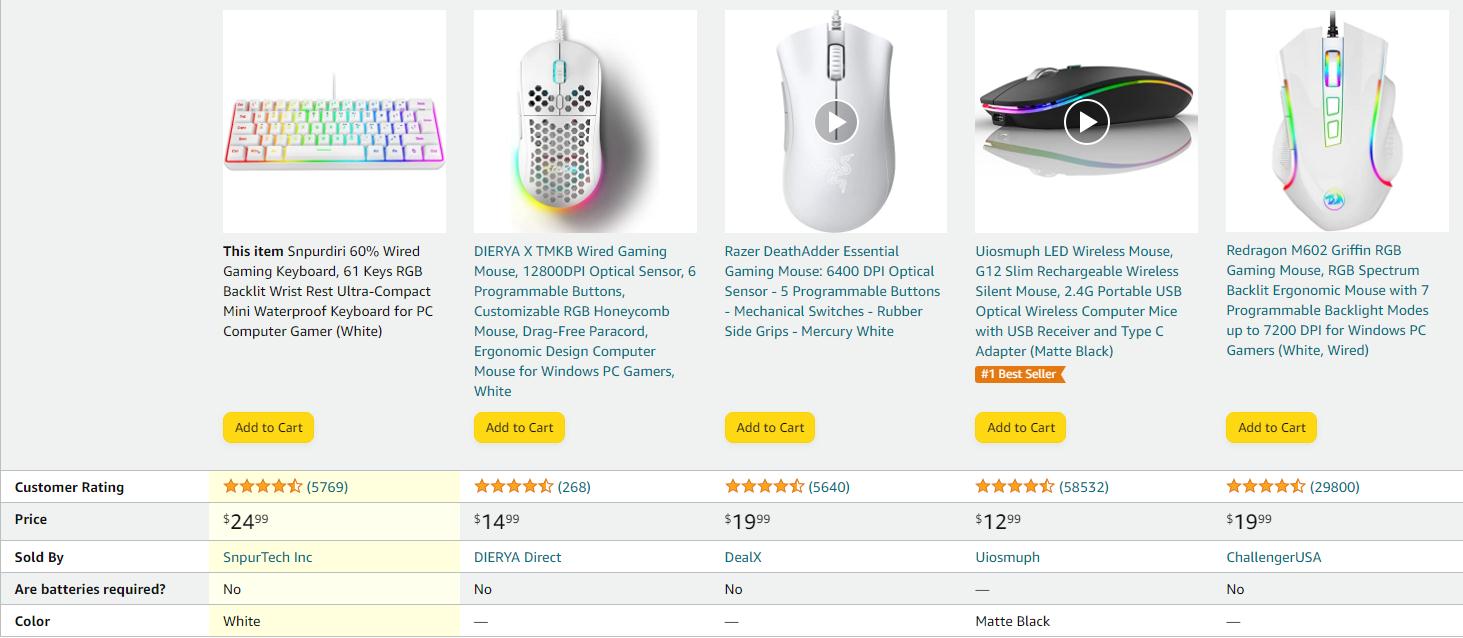The image size is (1463, 638).
Task: Select the white keyboard product thumbnail
Action: click(x=335, y=121)
